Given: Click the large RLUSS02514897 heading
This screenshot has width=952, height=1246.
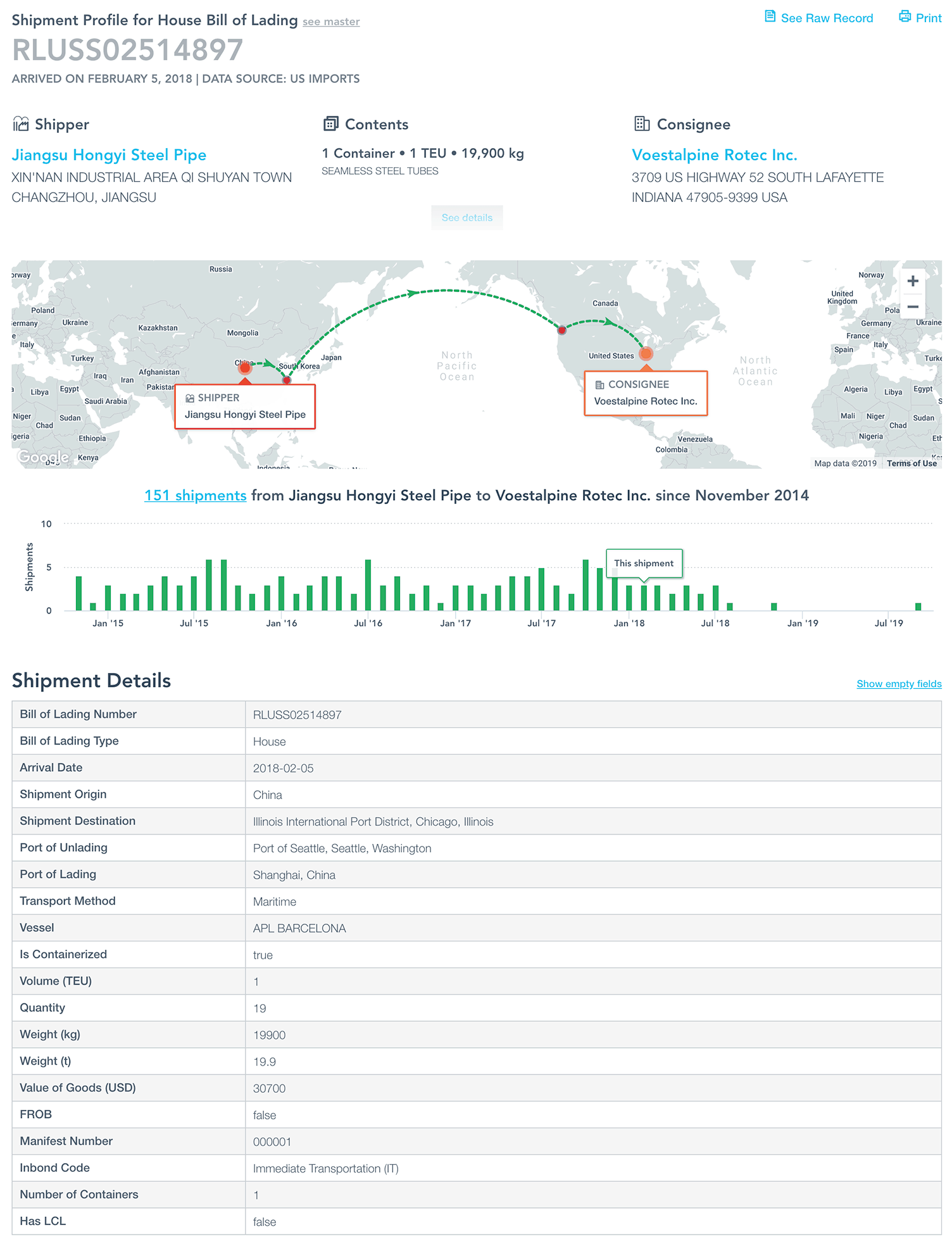Looking at the screenshot, I should [x=127, y=50].
